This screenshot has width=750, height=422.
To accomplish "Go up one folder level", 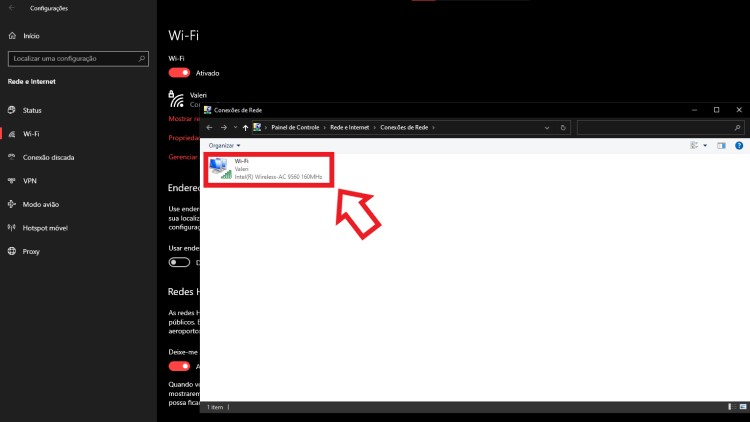I will pos(245,128).
